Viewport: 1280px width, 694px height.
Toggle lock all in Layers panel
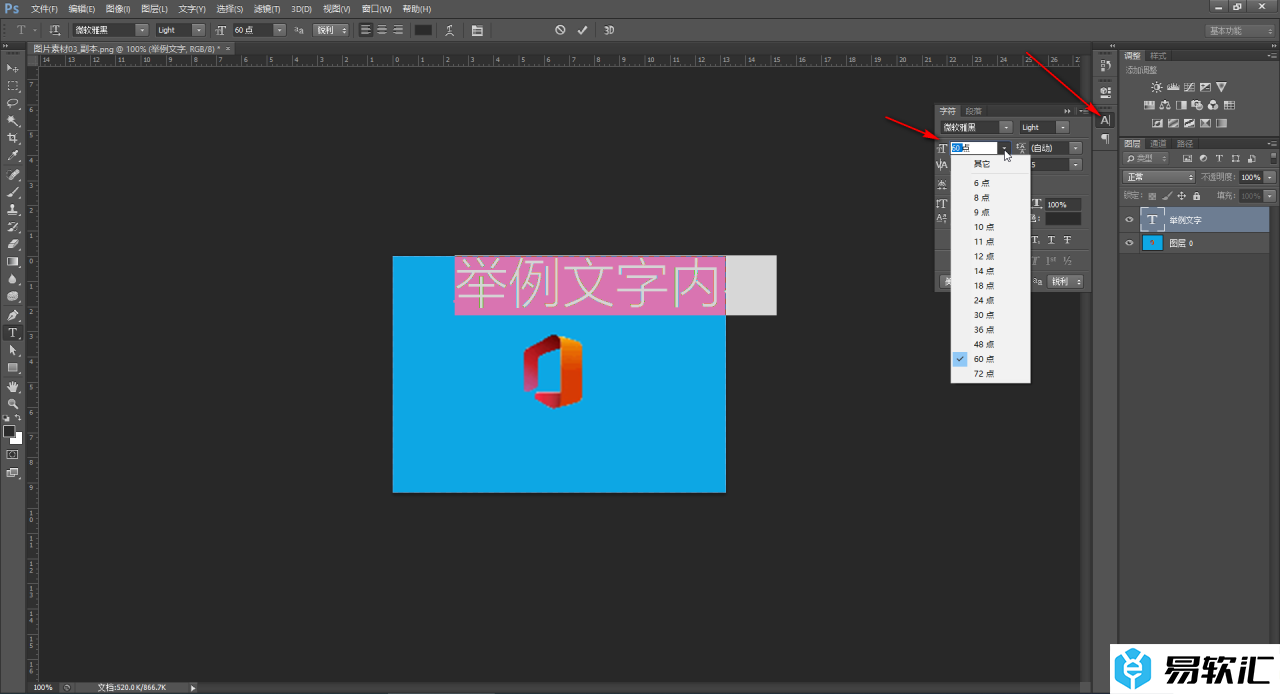(x=1196, y=196)
